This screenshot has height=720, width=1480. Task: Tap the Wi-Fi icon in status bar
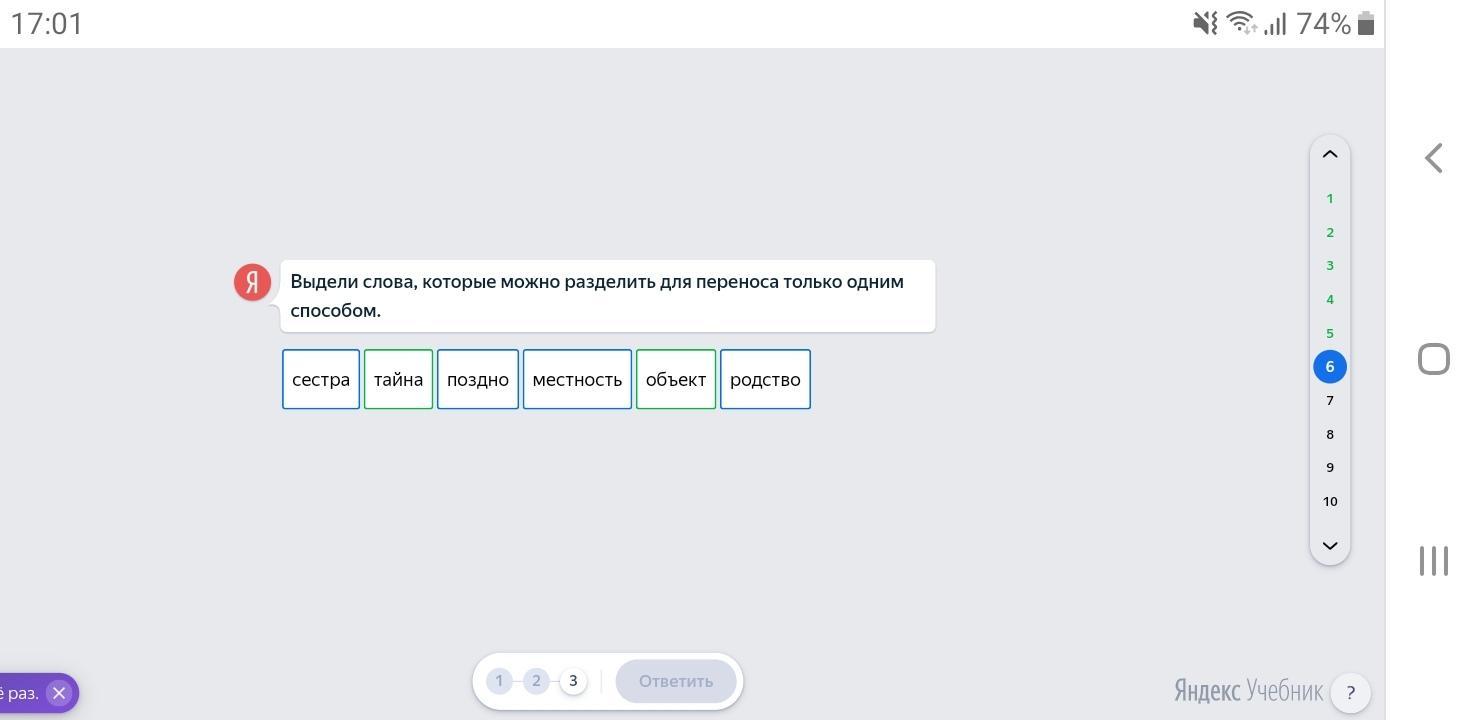pos(1242,23)
